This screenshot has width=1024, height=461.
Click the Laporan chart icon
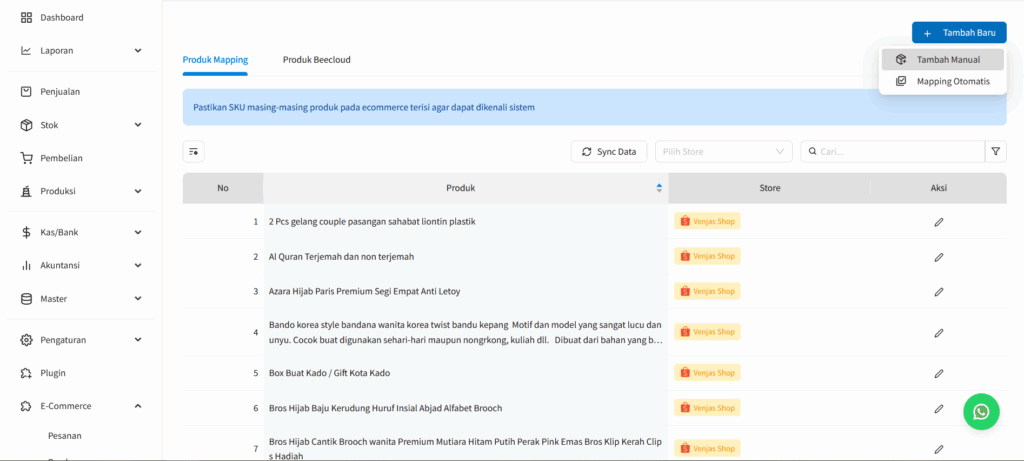[26, 50]
